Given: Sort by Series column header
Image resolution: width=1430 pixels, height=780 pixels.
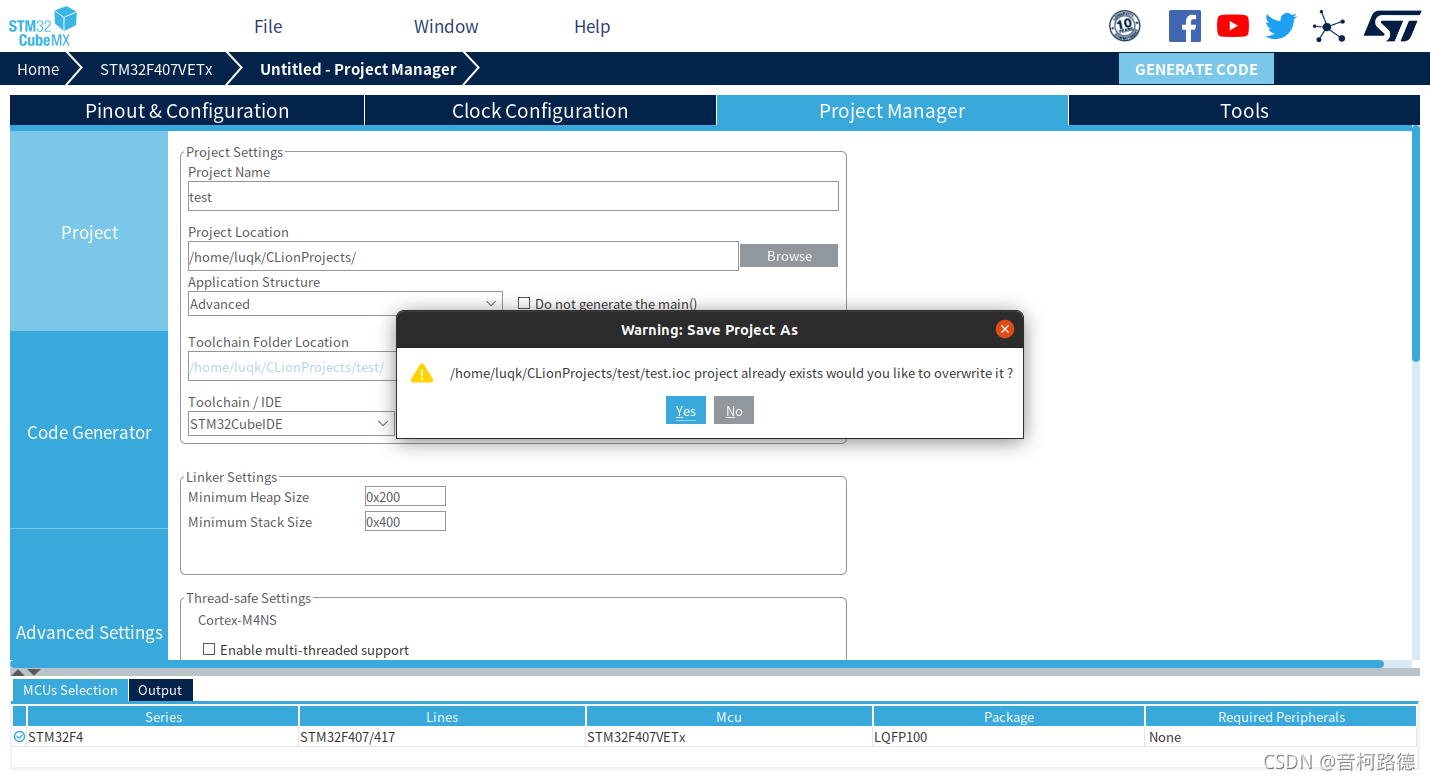Looking at the screenshot, I should pyautogui.click(x=163, y=716).
